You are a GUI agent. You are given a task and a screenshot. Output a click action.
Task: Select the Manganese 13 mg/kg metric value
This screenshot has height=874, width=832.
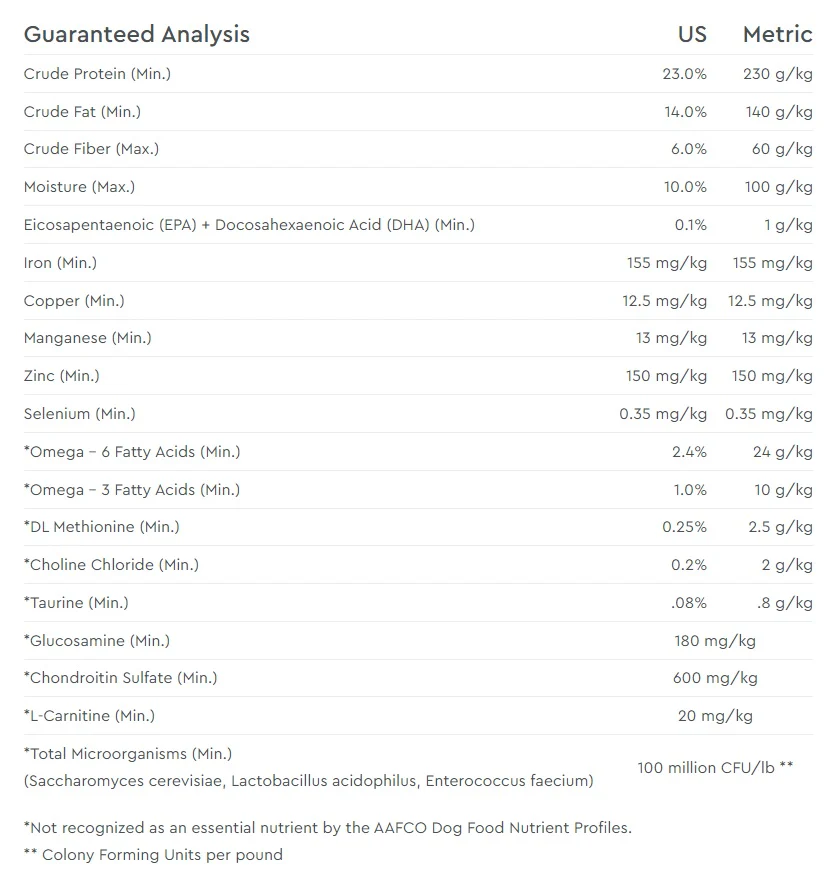(x=777, y=338)
